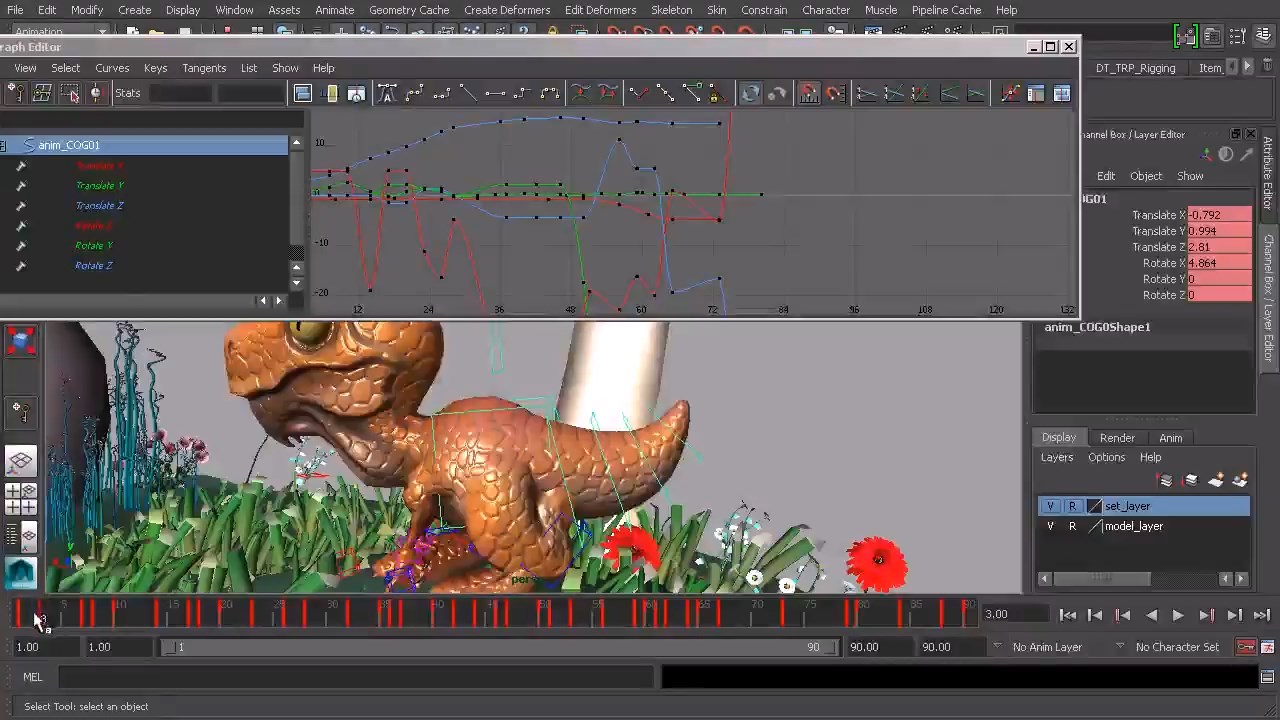The width and height of the screenshot is (1280, 720).
Task: Toggle visibility V of set_layer
Action: (1050, 506)
